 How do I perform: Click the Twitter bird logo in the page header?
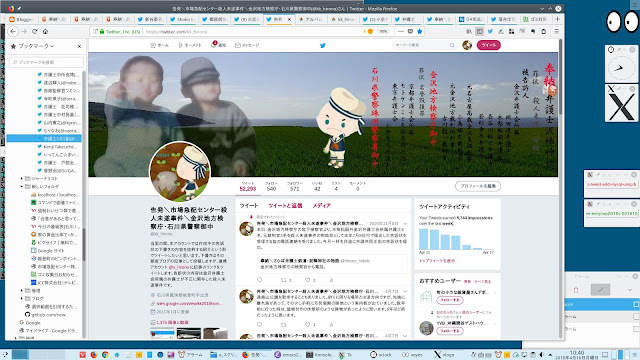click(322, 45)
